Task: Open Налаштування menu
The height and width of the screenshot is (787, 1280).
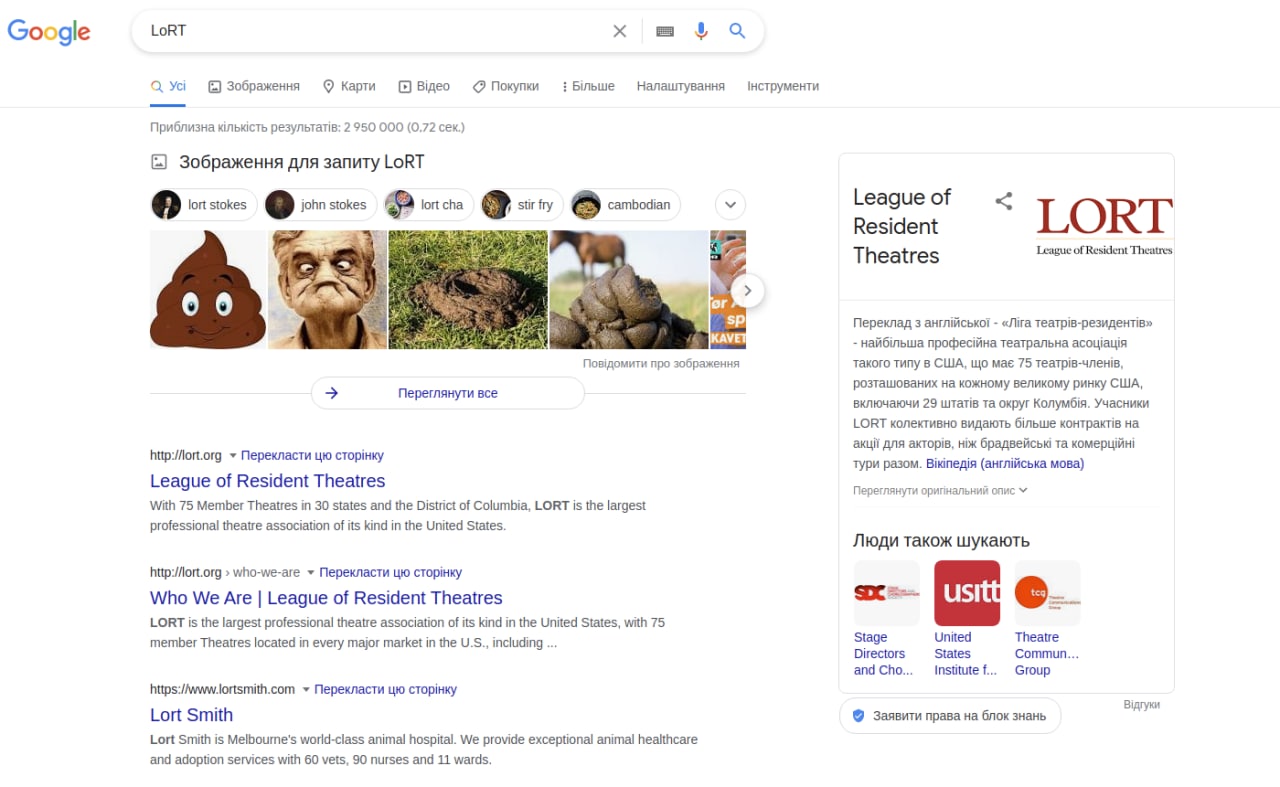Action: click(681, 86)
